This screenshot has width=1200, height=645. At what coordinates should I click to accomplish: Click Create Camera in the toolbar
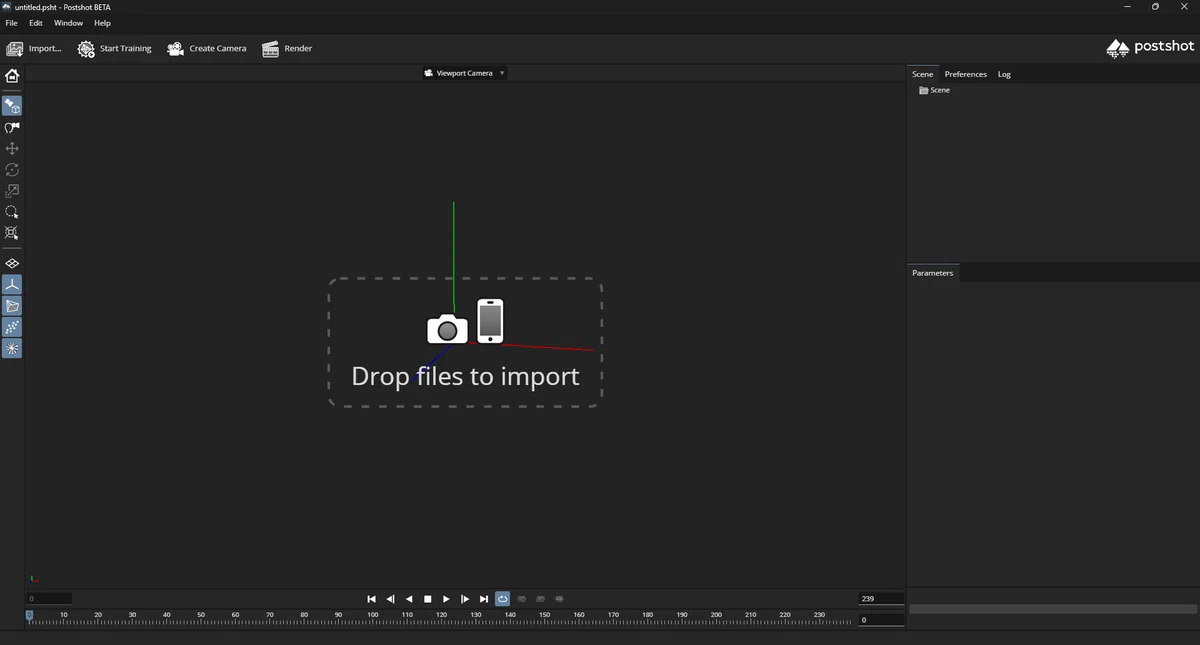pos(207,49)
